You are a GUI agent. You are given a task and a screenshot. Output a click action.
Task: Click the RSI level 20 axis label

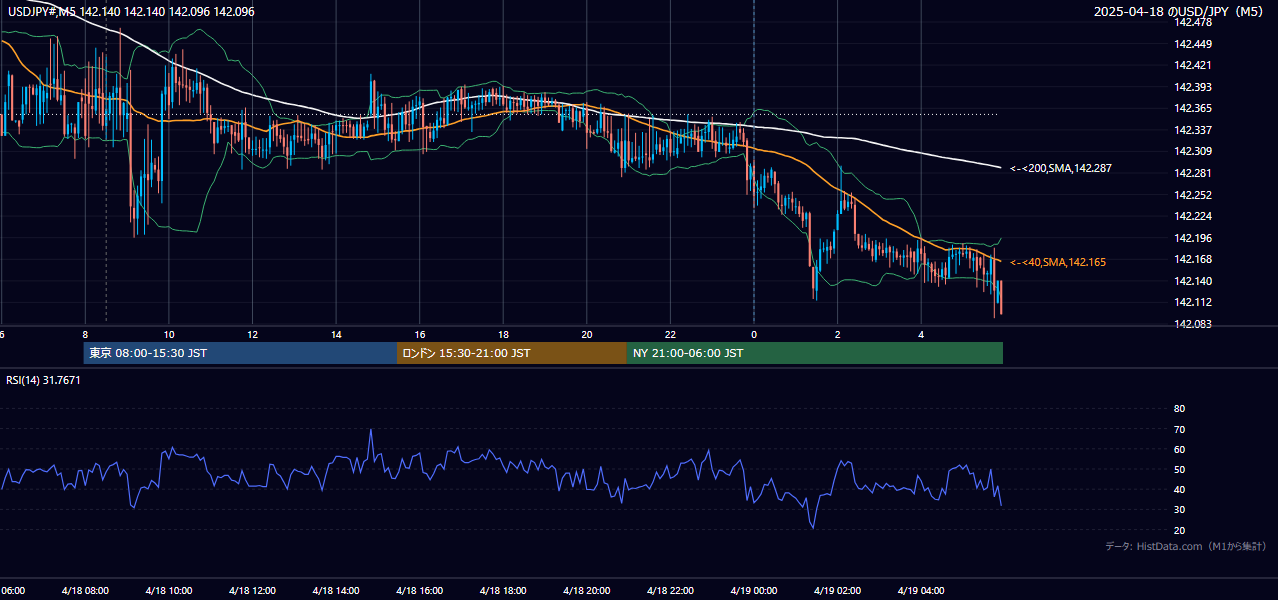click(1179, 530)
